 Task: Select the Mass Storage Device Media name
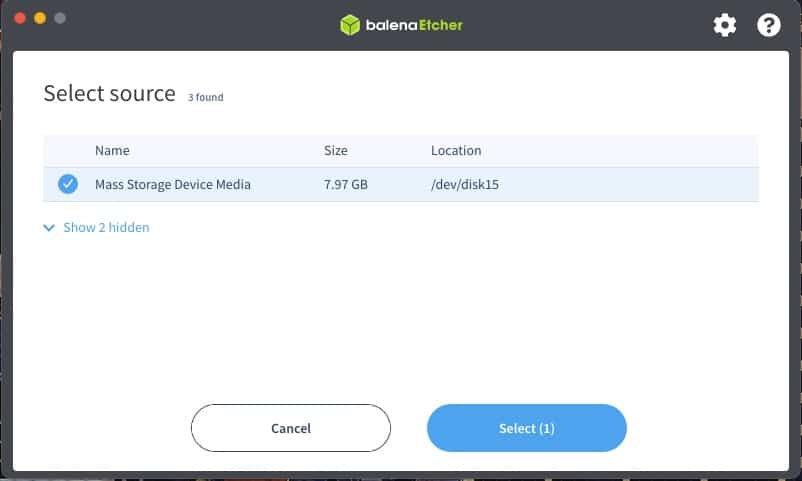pyautogui.click(x=173, y=184)
